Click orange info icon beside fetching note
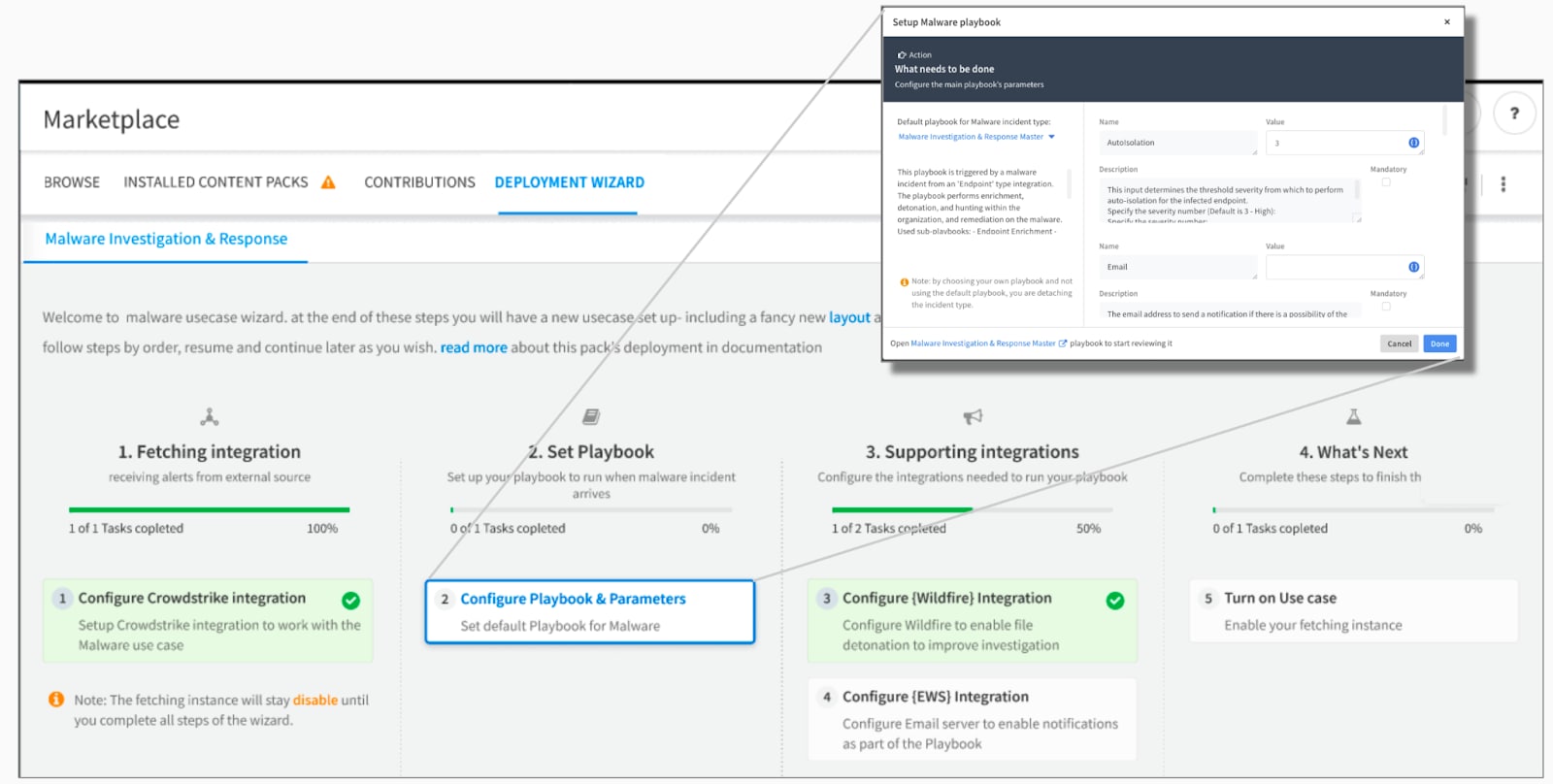Screen dimensions: 1553x784 [56, 700]
